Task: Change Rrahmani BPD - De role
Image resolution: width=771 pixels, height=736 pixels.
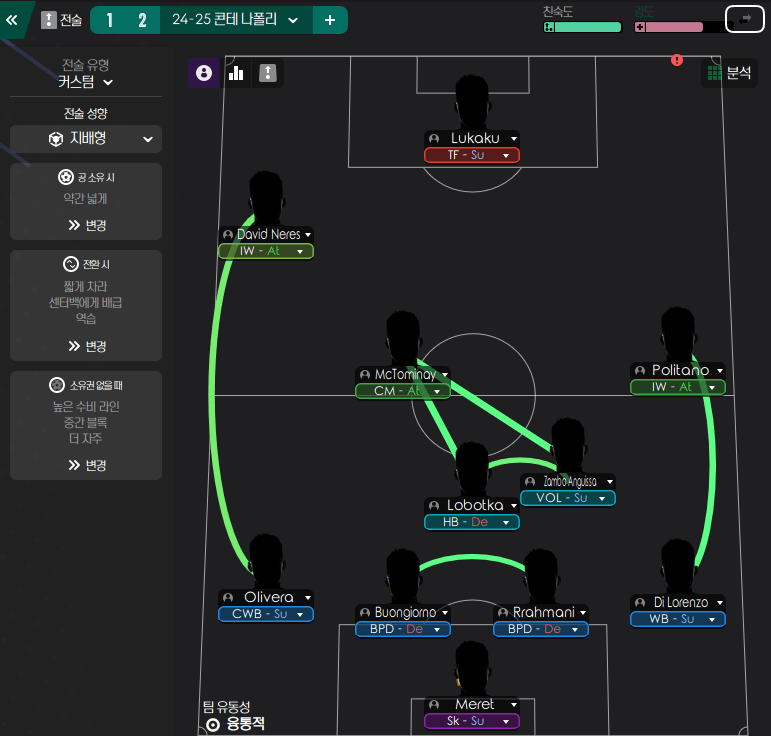Action: tap(541, 629)
